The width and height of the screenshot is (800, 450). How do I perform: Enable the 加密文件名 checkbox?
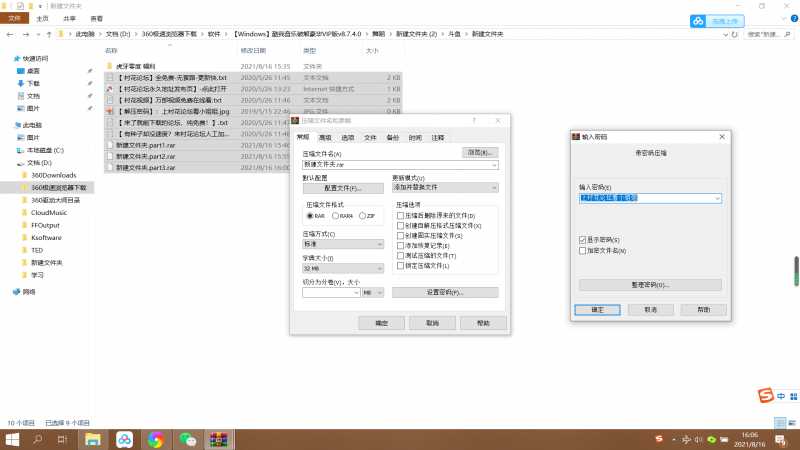pyautogui.click(x=583, y=250)
